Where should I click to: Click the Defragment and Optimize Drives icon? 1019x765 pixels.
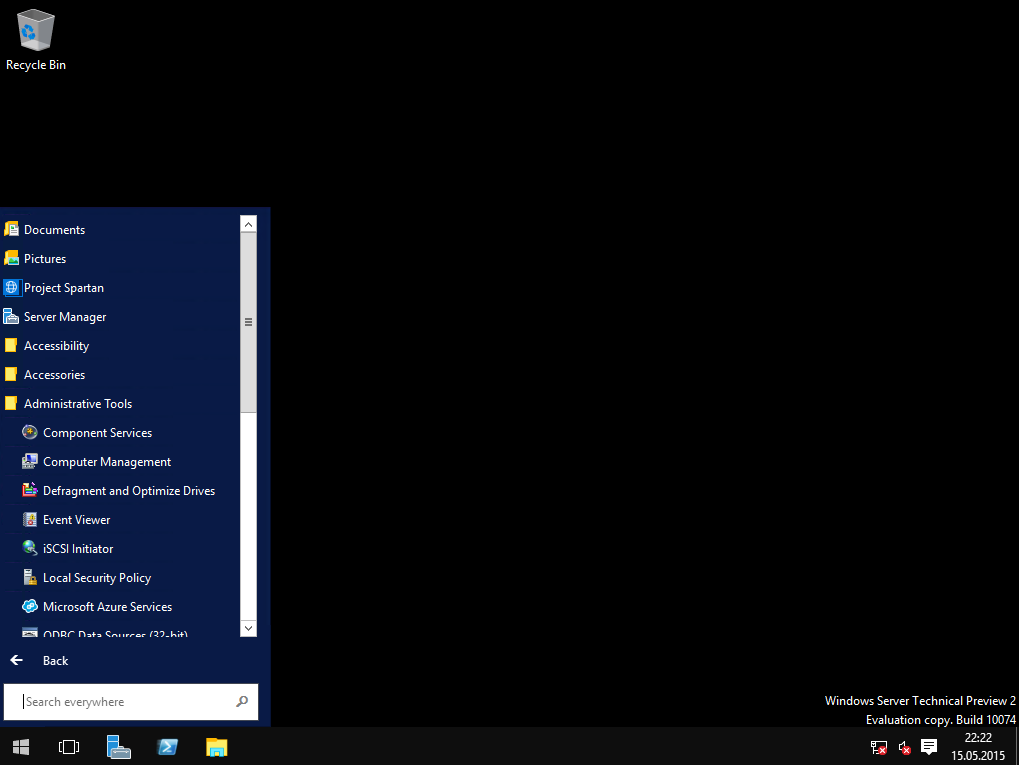(30, 490)
